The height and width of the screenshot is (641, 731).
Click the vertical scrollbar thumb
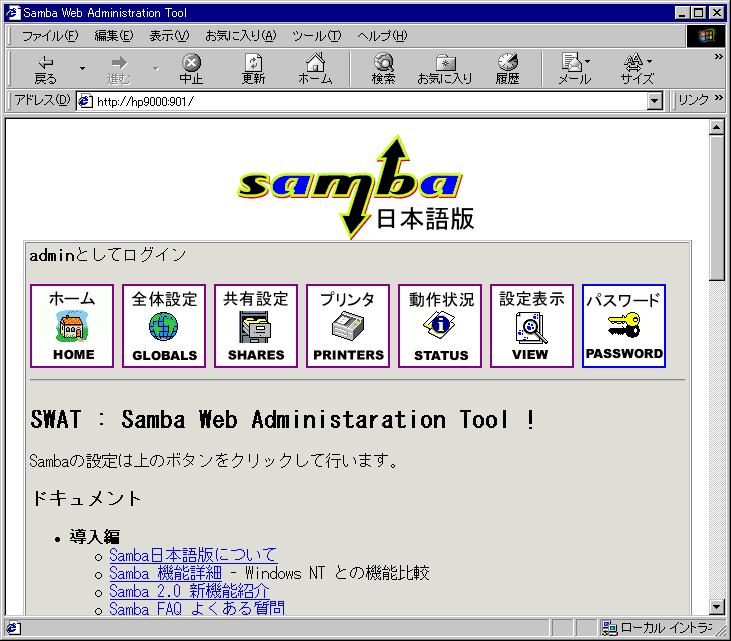716,207
